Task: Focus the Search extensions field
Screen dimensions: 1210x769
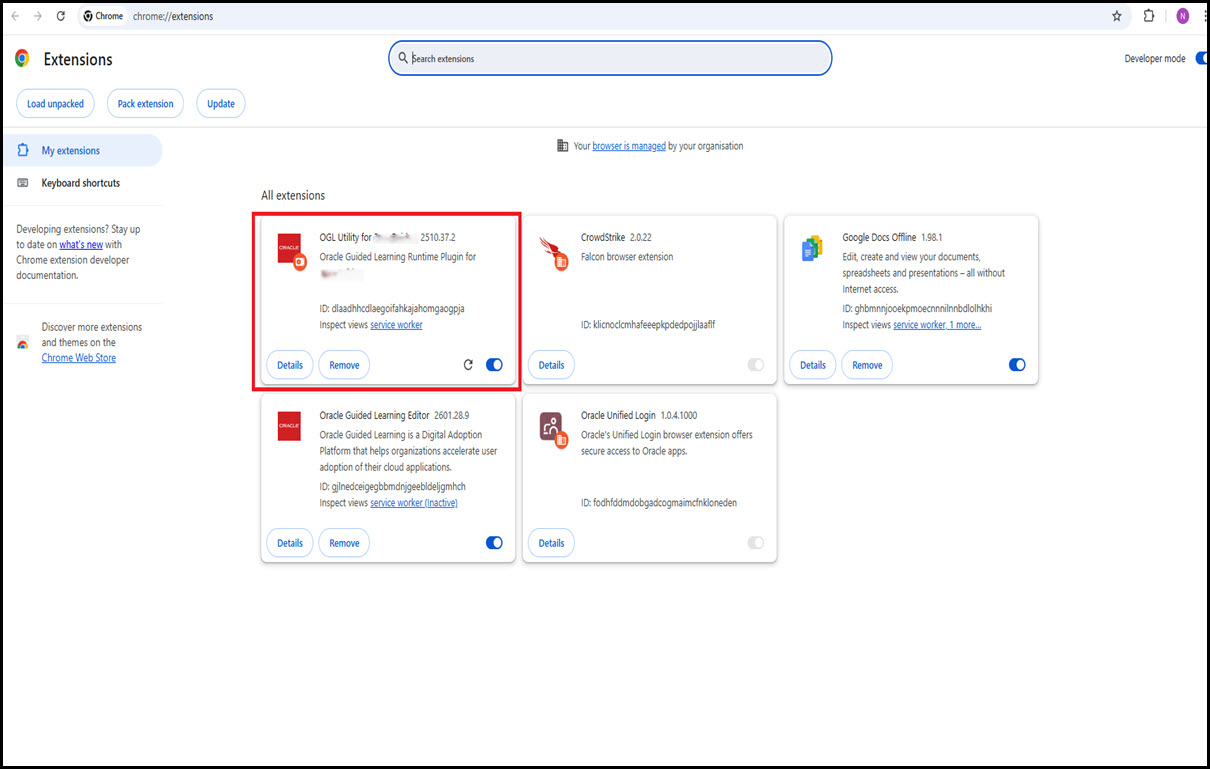Action: [x=610, y=58]
